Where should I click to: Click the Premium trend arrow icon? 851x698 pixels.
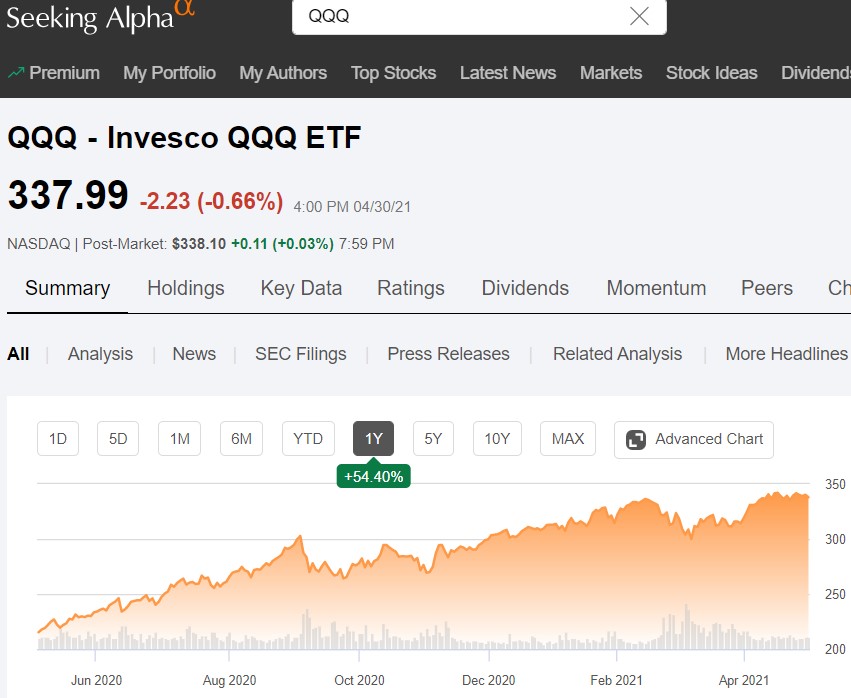click(x=16, y=72)
